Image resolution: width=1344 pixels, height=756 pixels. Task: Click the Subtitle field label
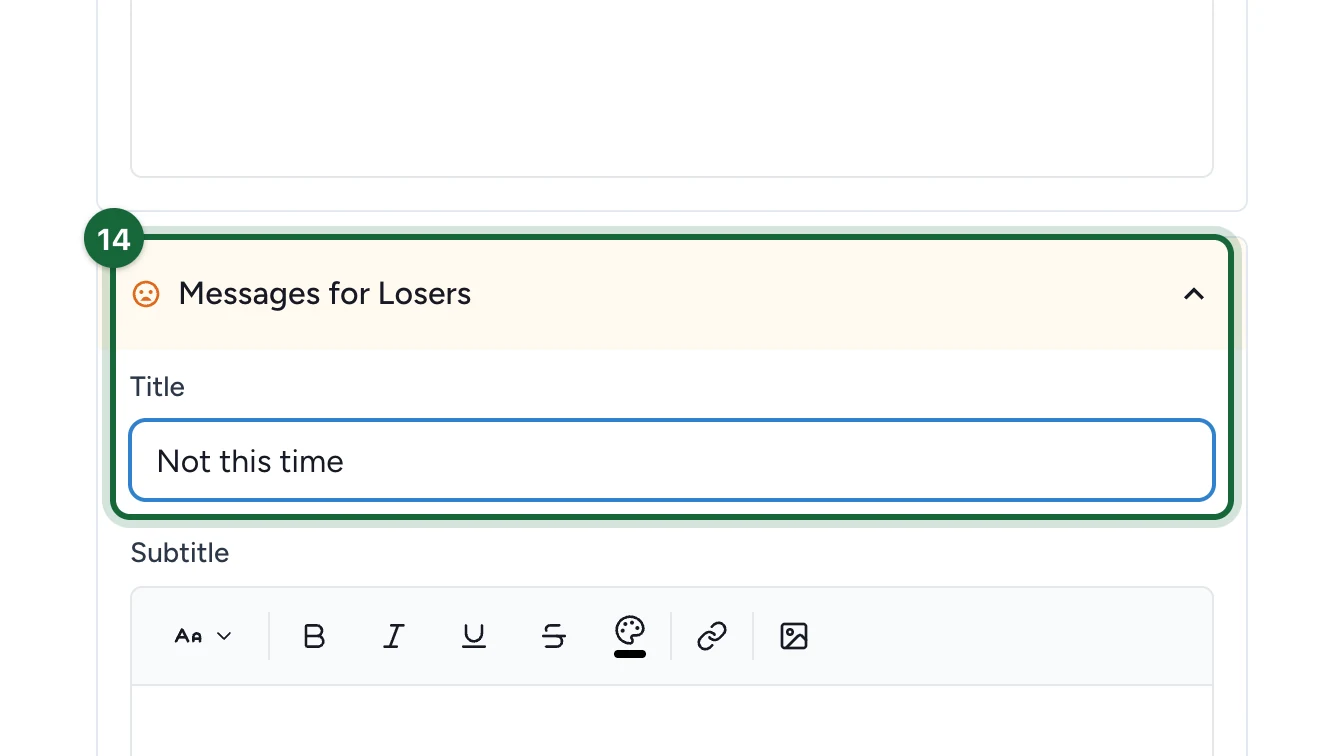point(180,553)
